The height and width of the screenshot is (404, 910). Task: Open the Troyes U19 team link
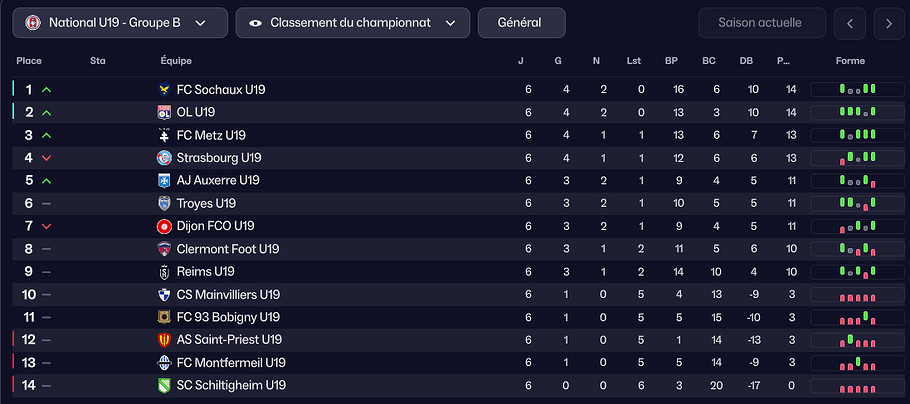[206, 203]
